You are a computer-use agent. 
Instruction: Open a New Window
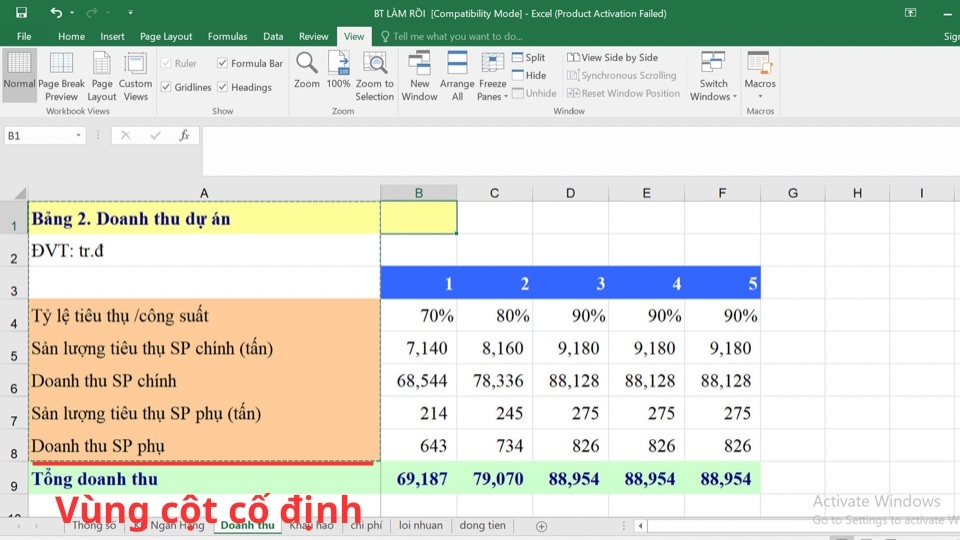click(419, 77)
